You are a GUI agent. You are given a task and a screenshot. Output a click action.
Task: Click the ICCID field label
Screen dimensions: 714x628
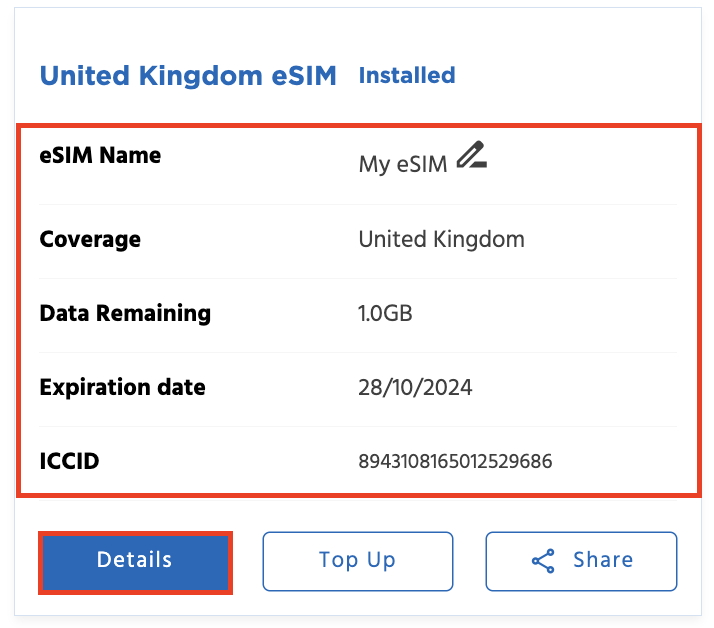(x=69, y=461)
